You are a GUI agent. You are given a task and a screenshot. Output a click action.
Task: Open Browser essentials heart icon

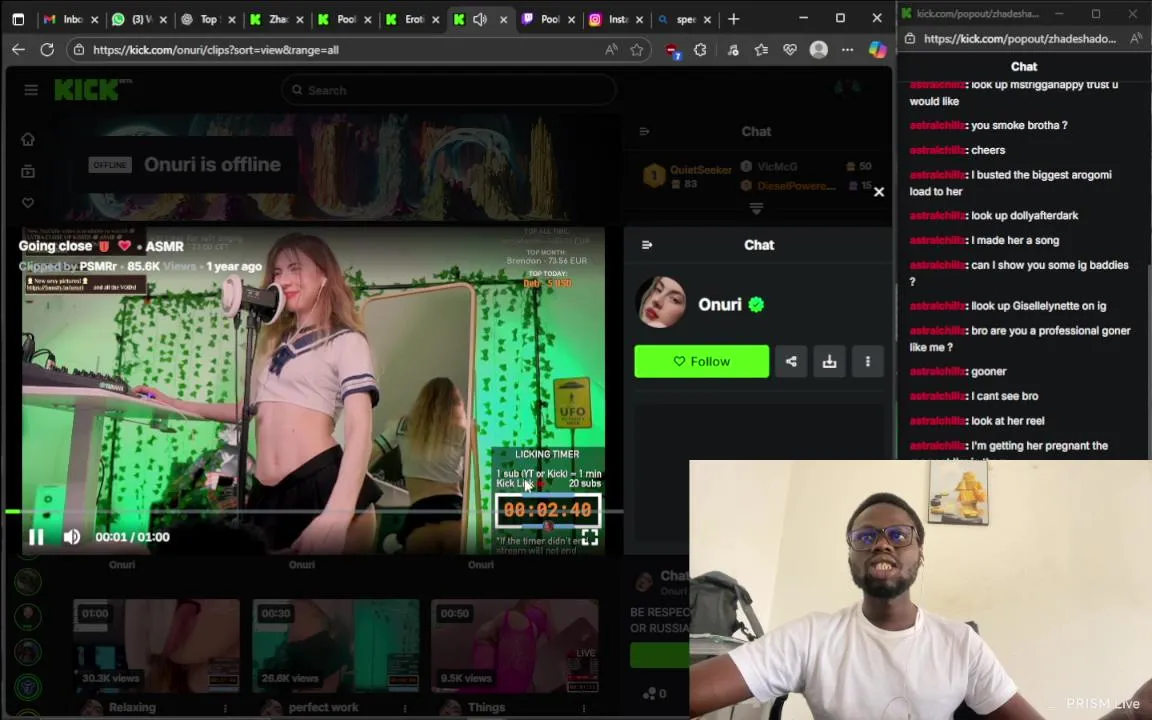click(790, 49)
